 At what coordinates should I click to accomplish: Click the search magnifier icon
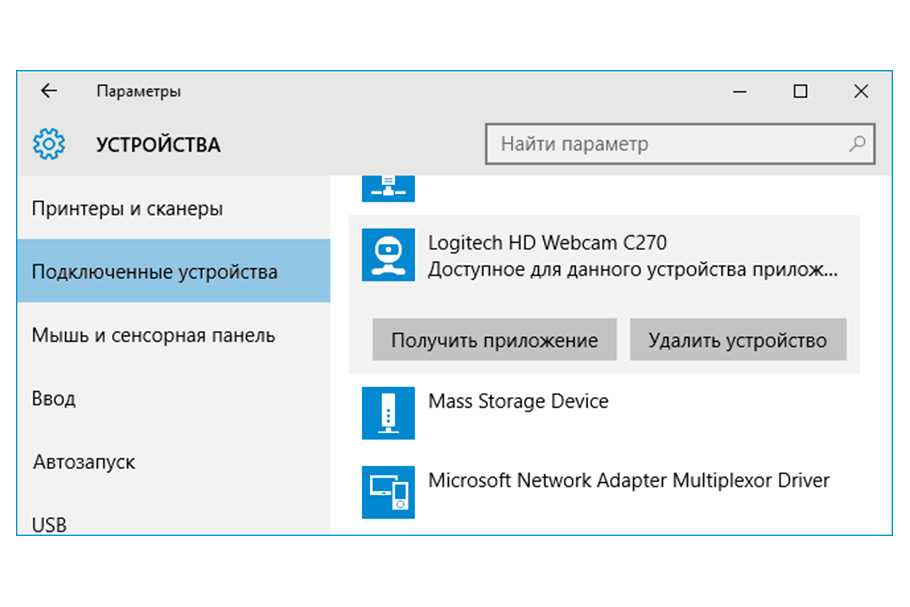(857, 144)
